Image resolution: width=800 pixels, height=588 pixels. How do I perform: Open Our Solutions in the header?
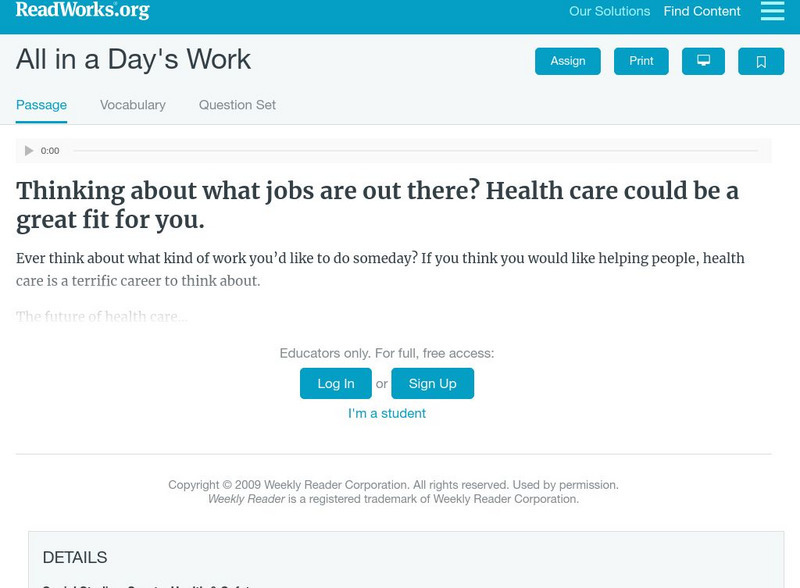click(609, 12)
